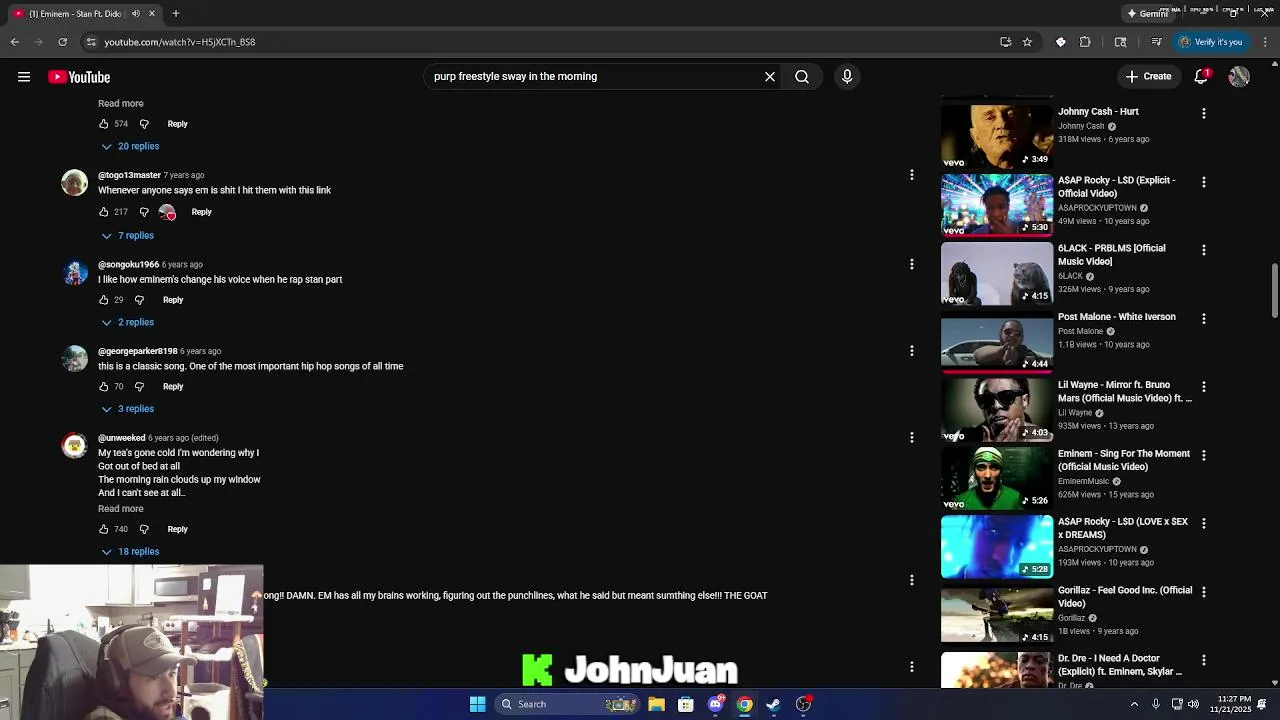Screen dimensions: 1280x720
Task: Open Discord from the taskbar
Action: [x=715, y=704]
